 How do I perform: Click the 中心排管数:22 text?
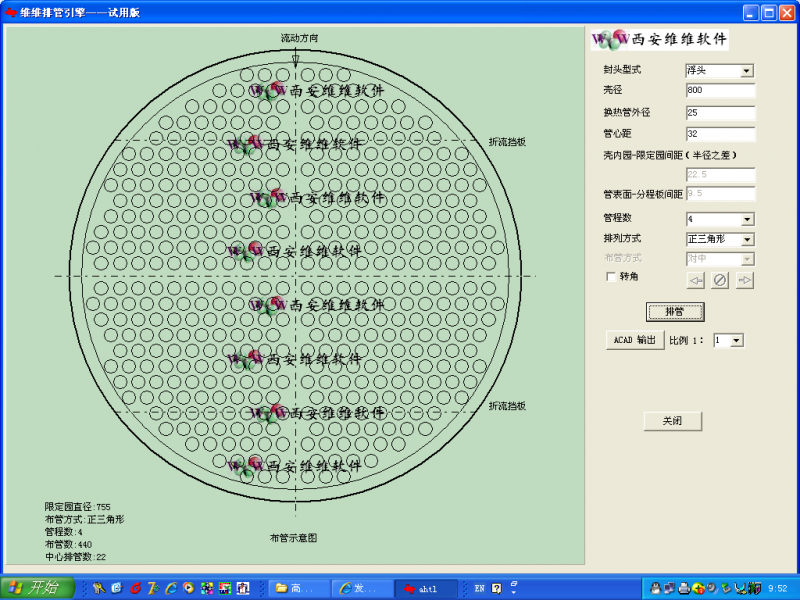click(76, 557)
